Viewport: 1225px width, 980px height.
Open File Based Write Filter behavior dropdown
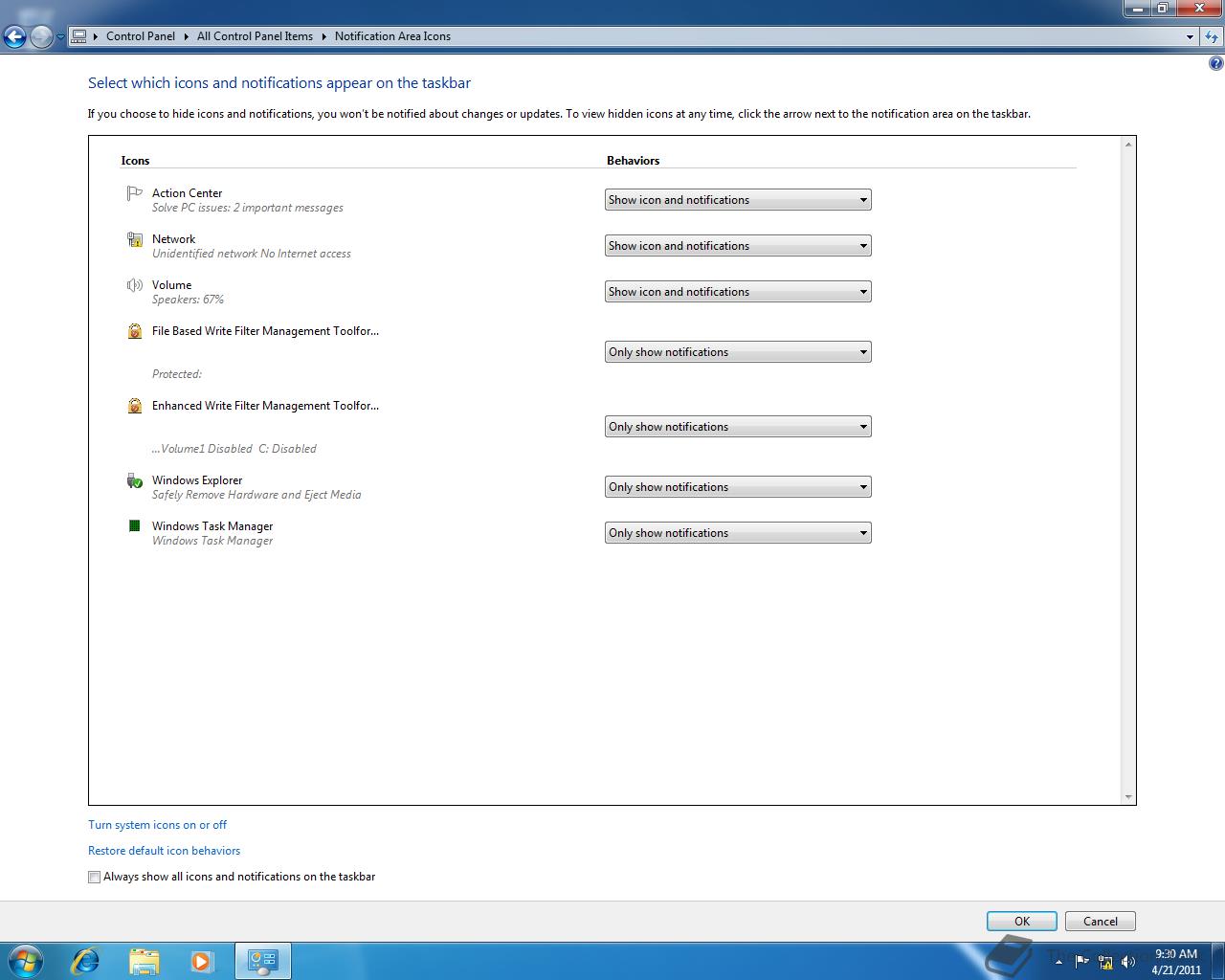(x=738, y=352)
